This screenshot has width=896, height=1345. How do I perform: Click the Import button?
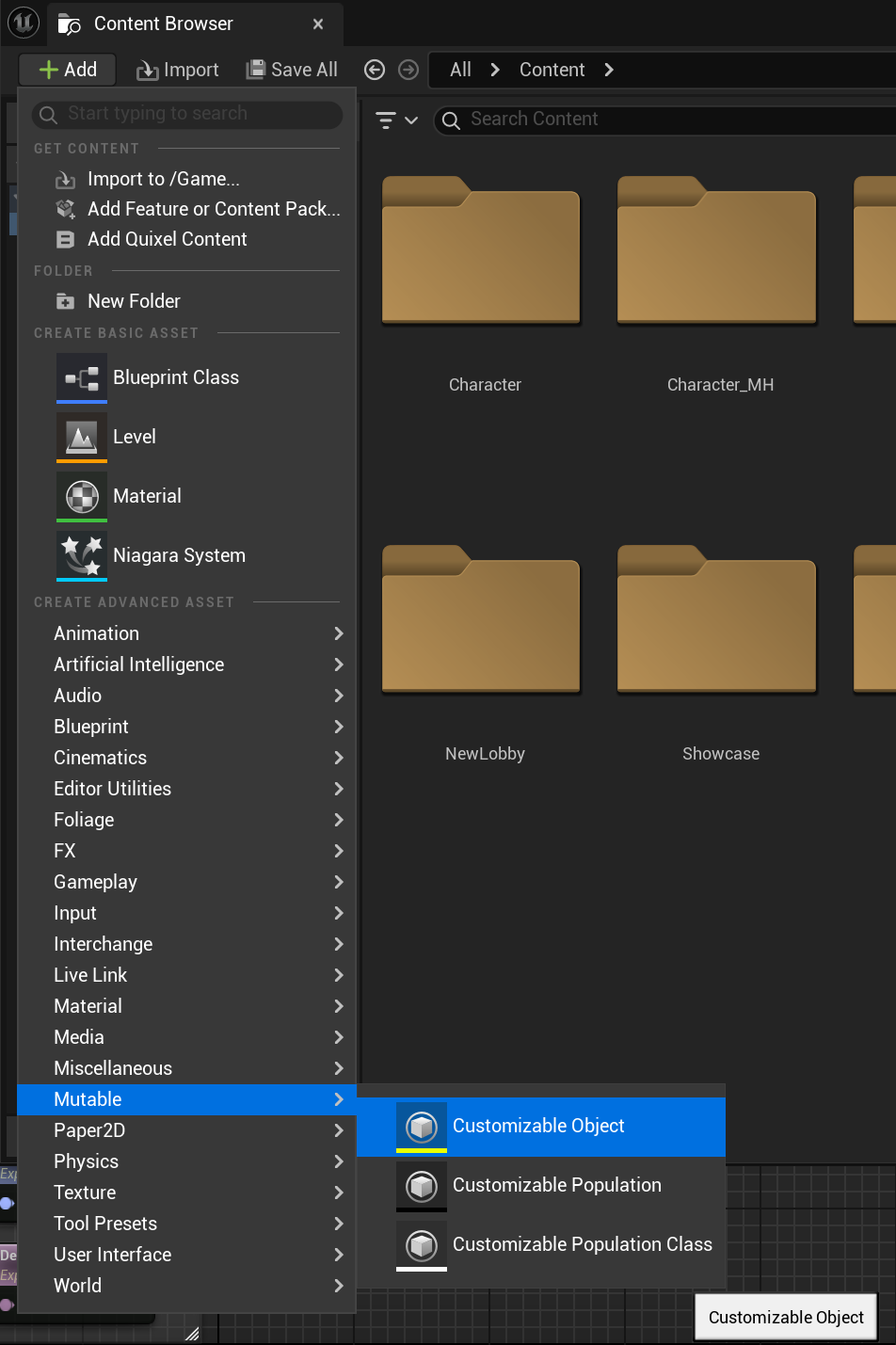point(177,70)
